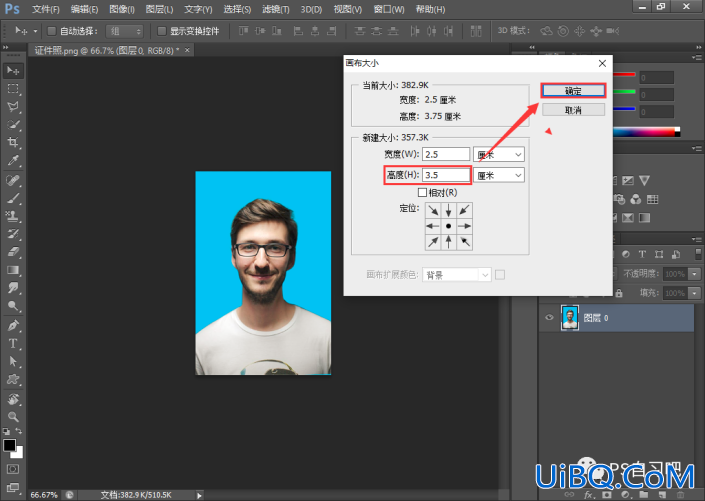Click the foreground color swatch

tap(9, 445)
